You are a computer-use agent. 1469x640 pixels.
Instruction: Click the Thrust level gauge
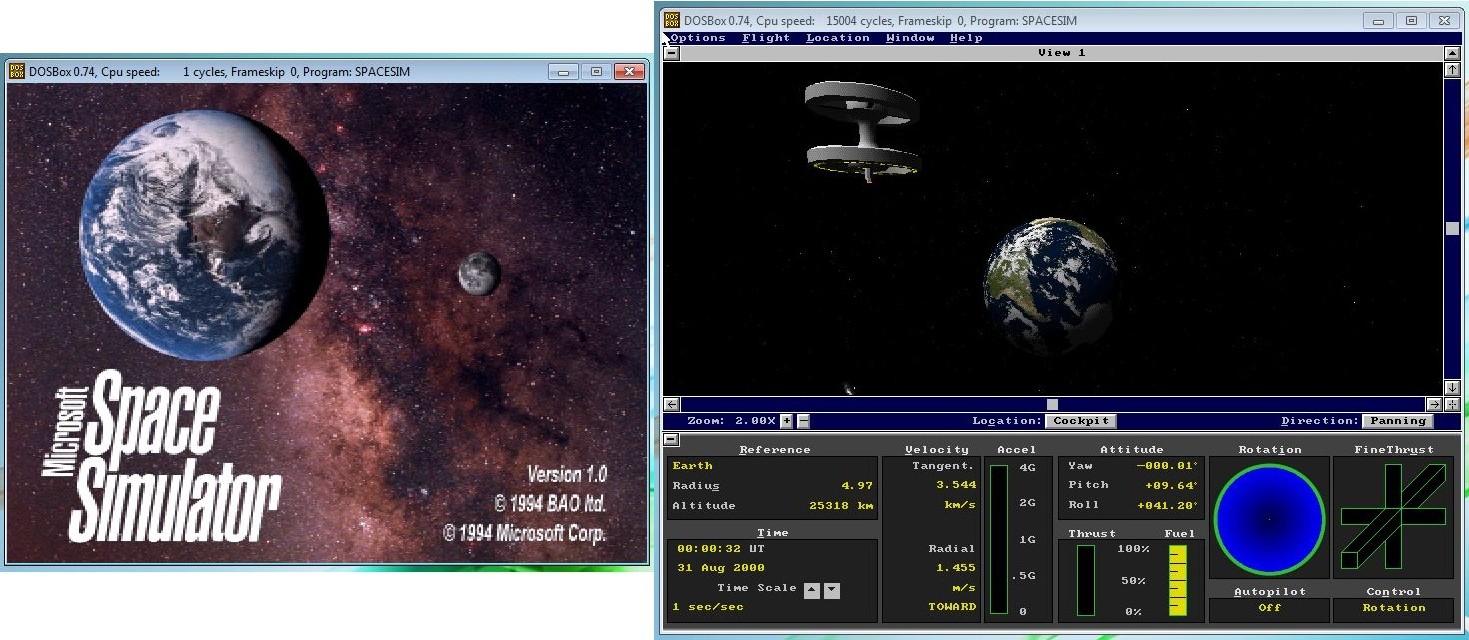pos(1085,580)
